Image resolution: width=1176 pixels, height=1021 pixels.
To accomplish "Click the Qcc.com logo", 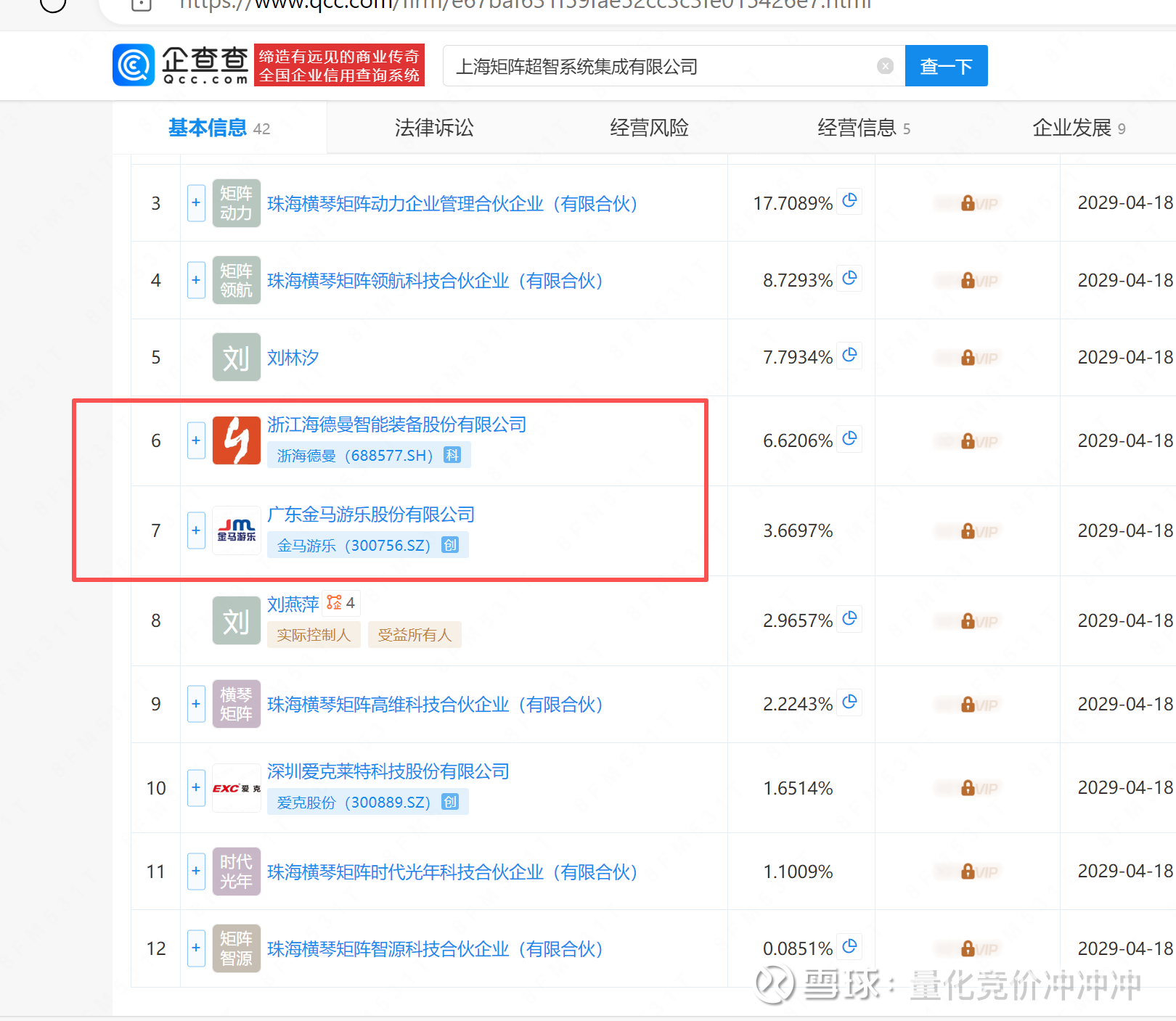I will [181, 65].
